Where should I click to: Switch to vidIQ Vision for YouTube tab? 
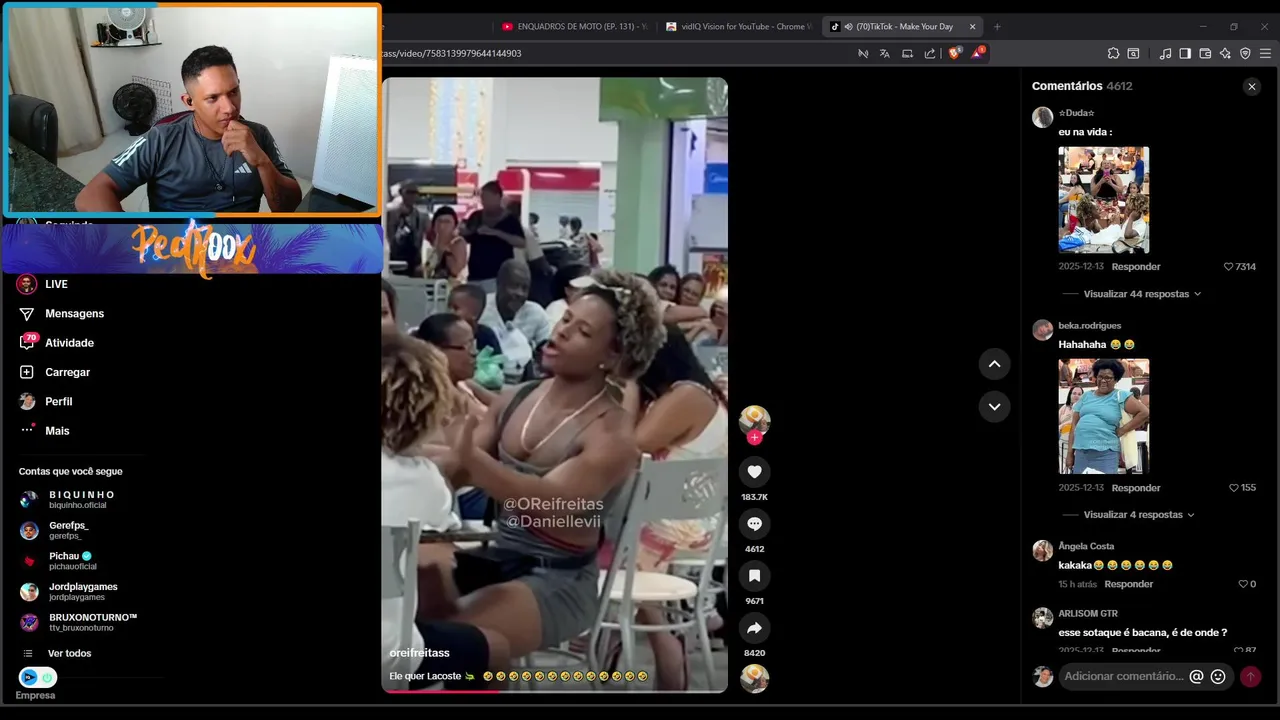(x=738, y=27)
